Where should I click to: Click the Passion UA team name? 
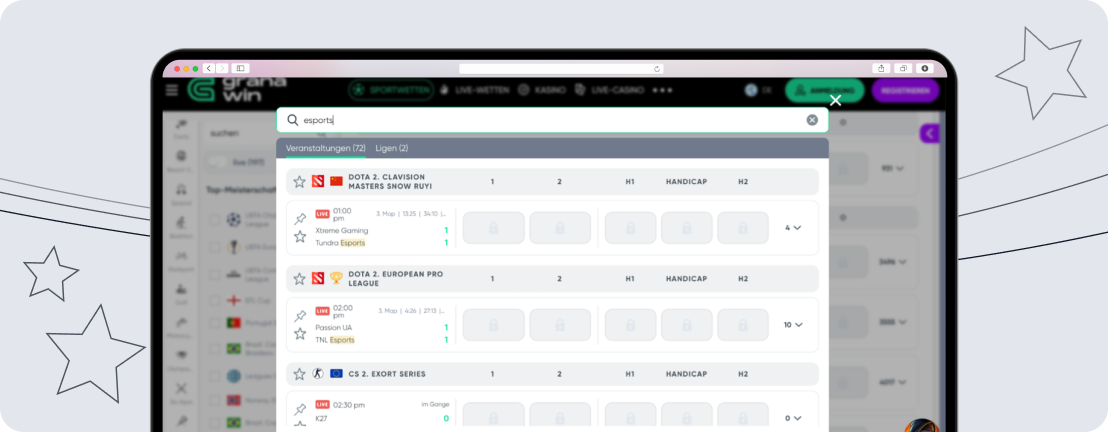coord(334,327)
